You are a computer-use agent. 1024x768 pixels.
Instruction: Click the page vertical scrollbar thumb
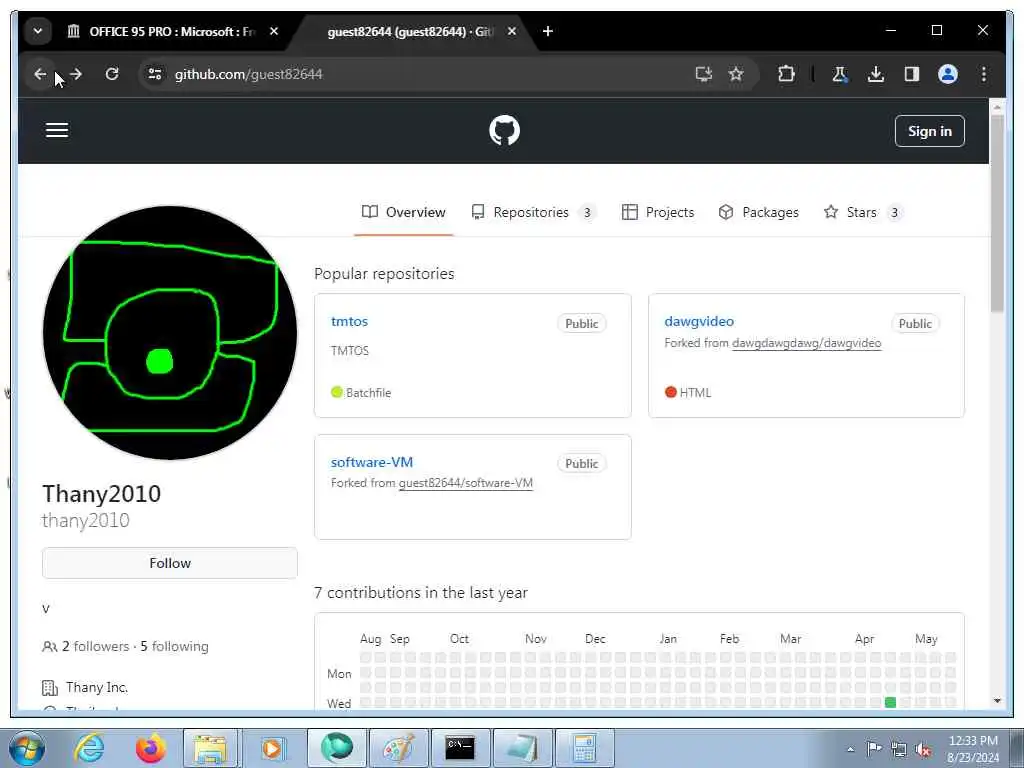pos(997,212)
